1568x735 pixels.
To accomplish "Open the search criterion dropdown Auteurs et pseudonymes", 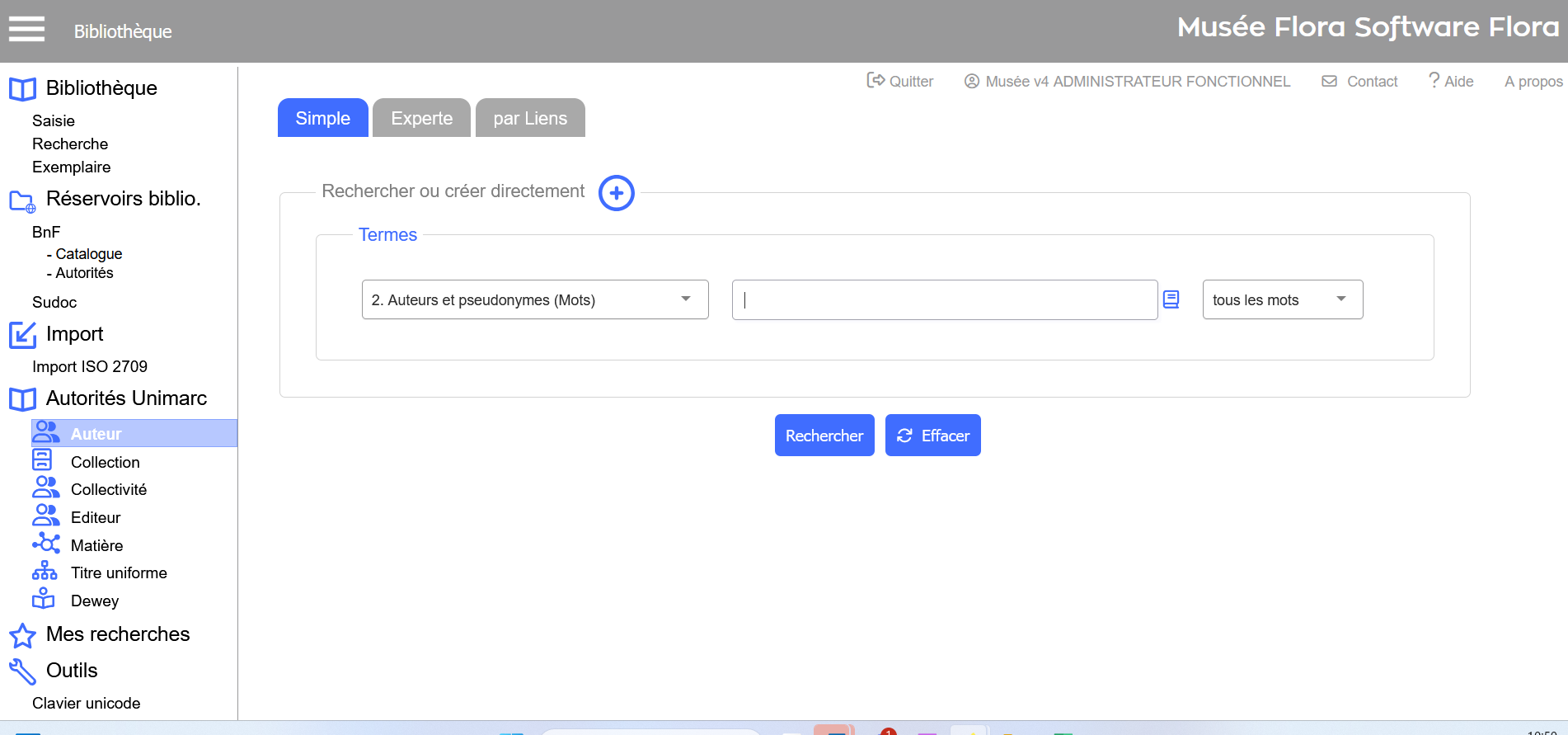I will (x=535, y=299).
